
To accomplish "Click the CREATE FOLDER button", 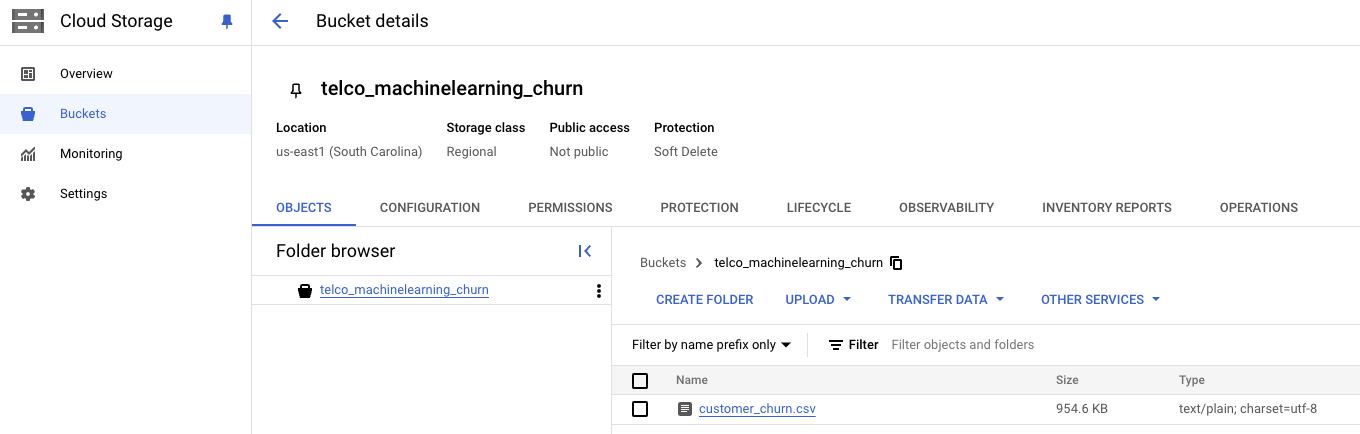I will pyautogui.click(x=705, y=300).
